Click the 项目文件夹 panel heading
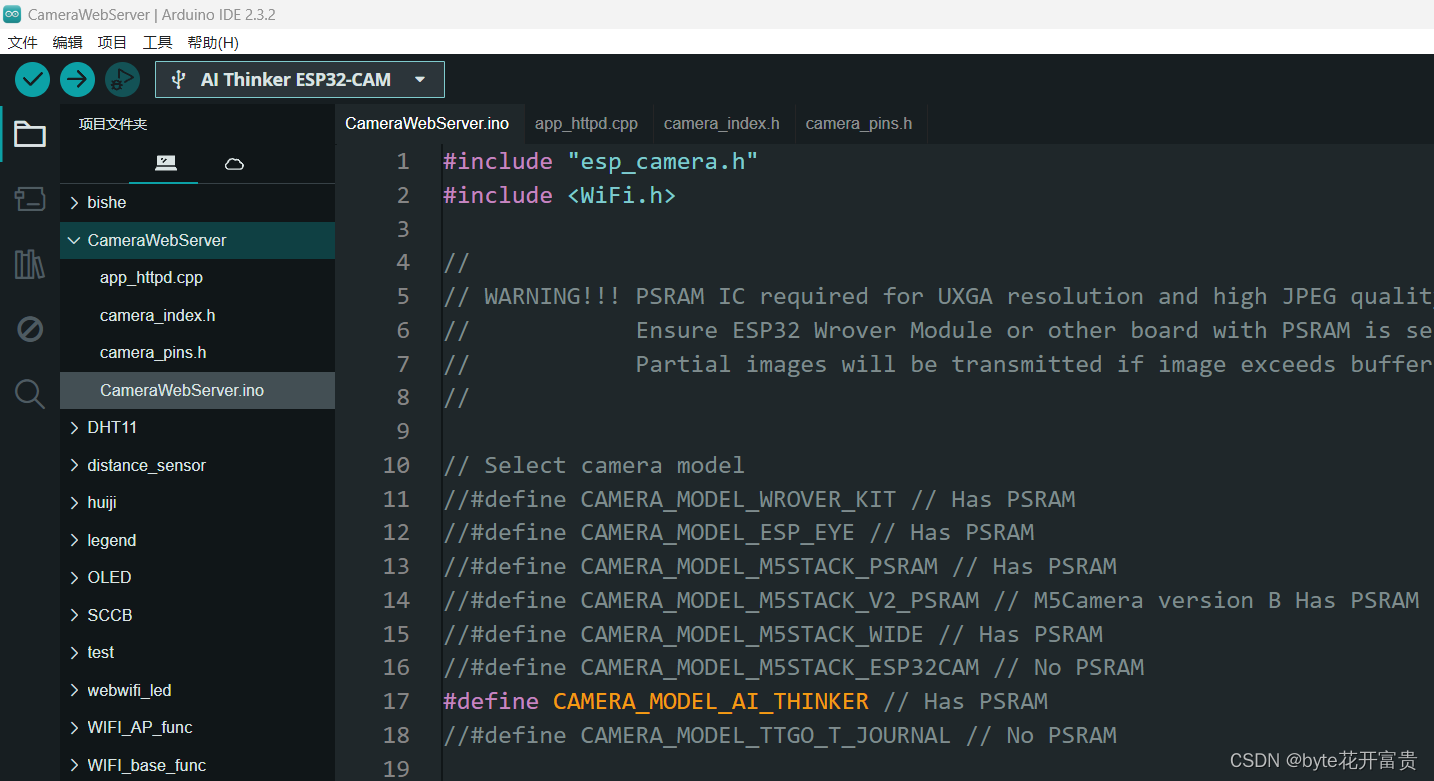Image resolution: width=1434 pixels, height=781 pixels. click(113, 124)
